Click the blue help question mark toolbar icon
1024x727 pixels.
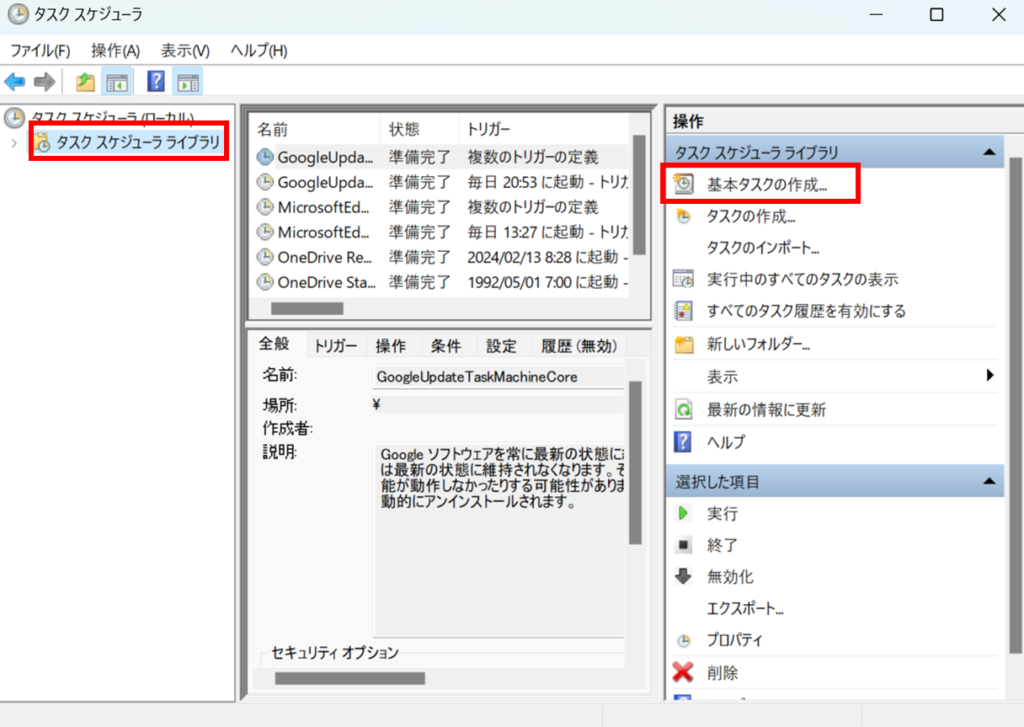pyautogui.click(x=156, y=82)
